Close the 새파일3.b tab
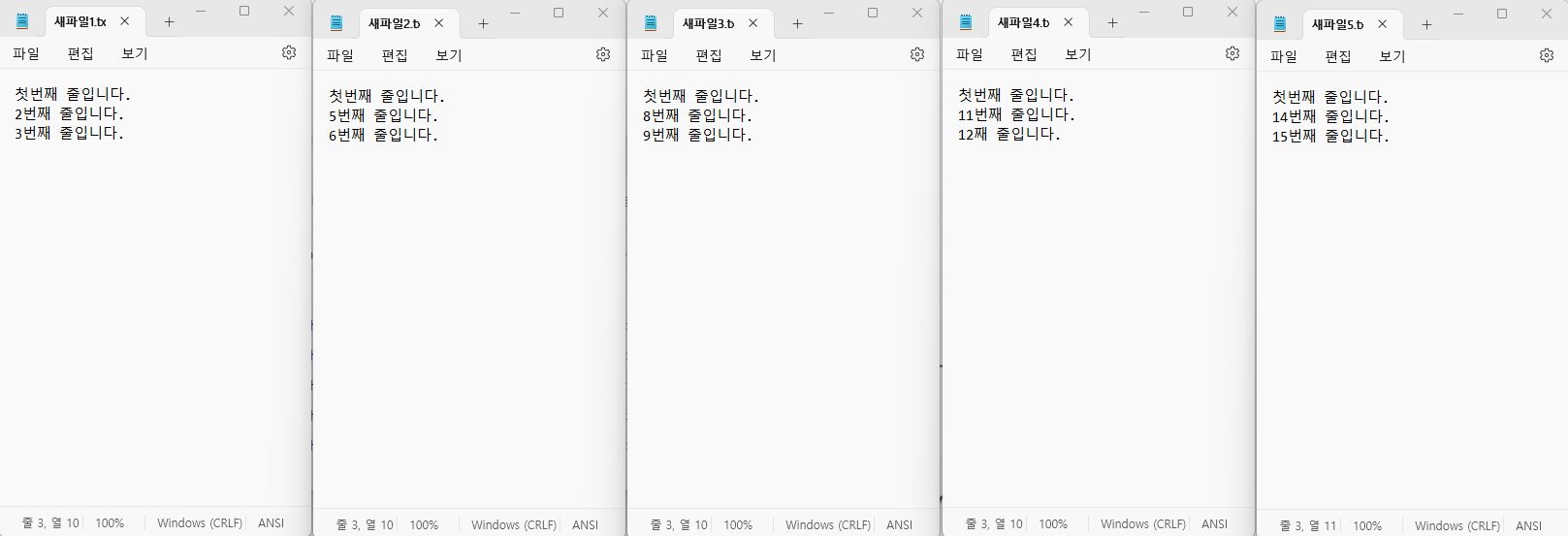The width and height of the screenshot is (1568, 536). [752, 22]
